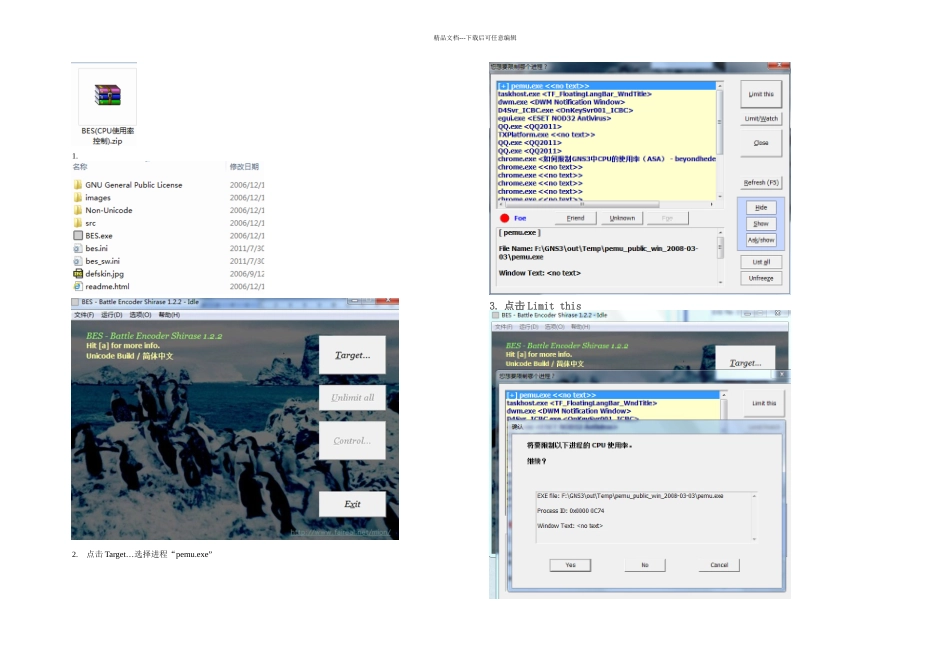
Task: Select the bes_sw.ini file icon
Action: click(x=78, y=261)
